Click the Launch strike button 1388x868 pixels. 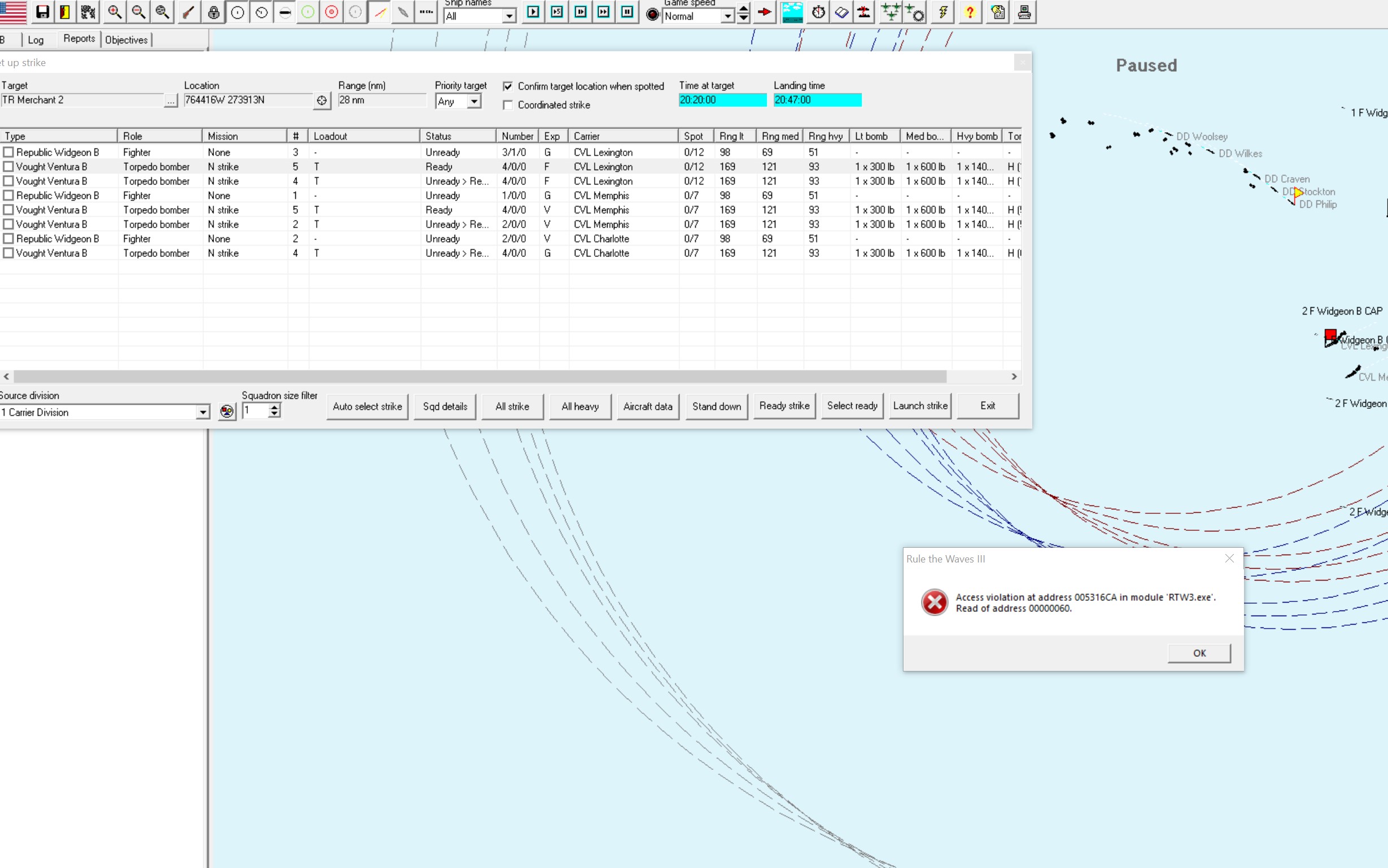pos(920,406)
